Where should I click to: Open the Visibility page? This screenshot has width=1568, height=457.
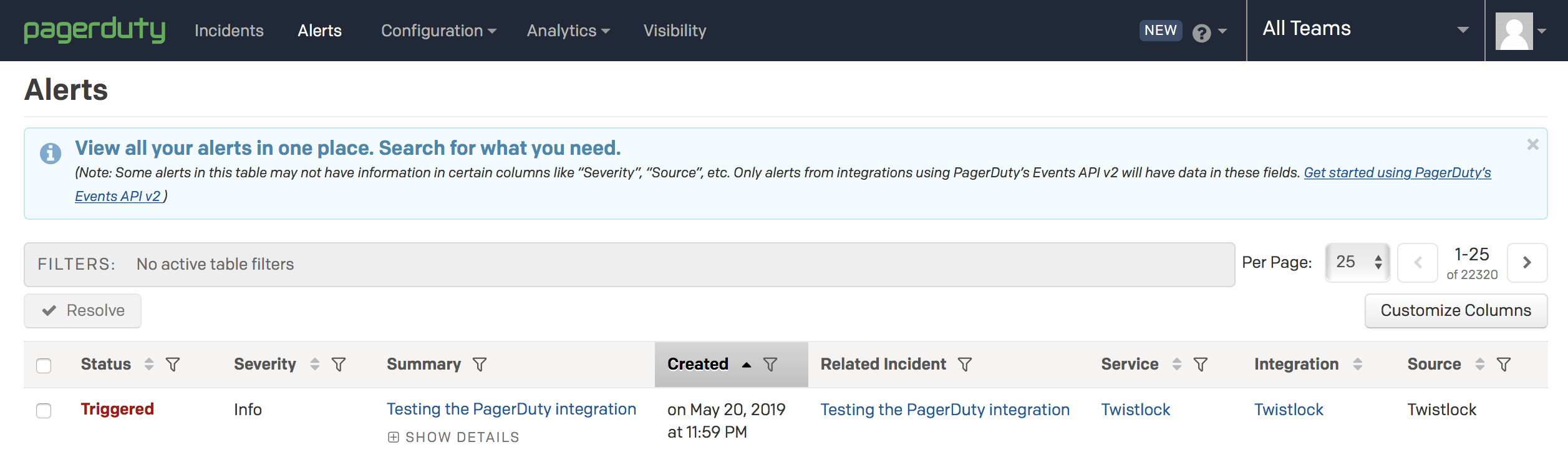[675, 31]
